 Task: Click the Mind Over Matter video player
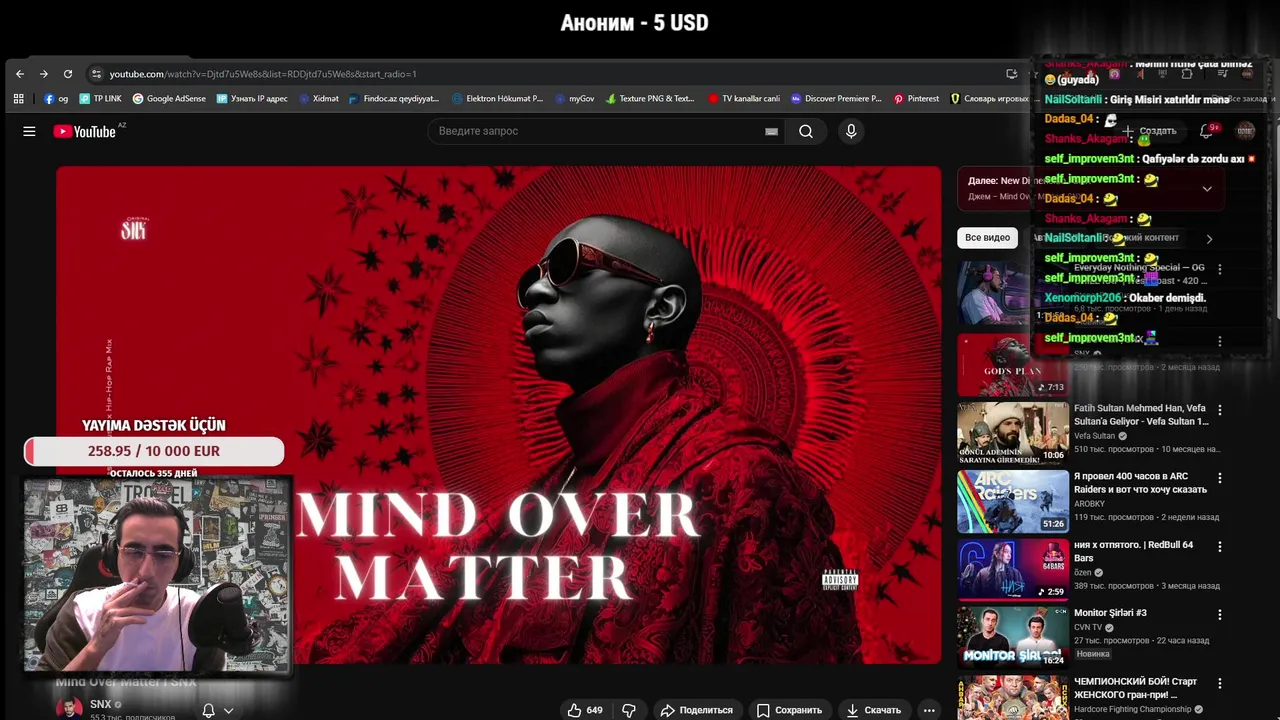[498, 415]
